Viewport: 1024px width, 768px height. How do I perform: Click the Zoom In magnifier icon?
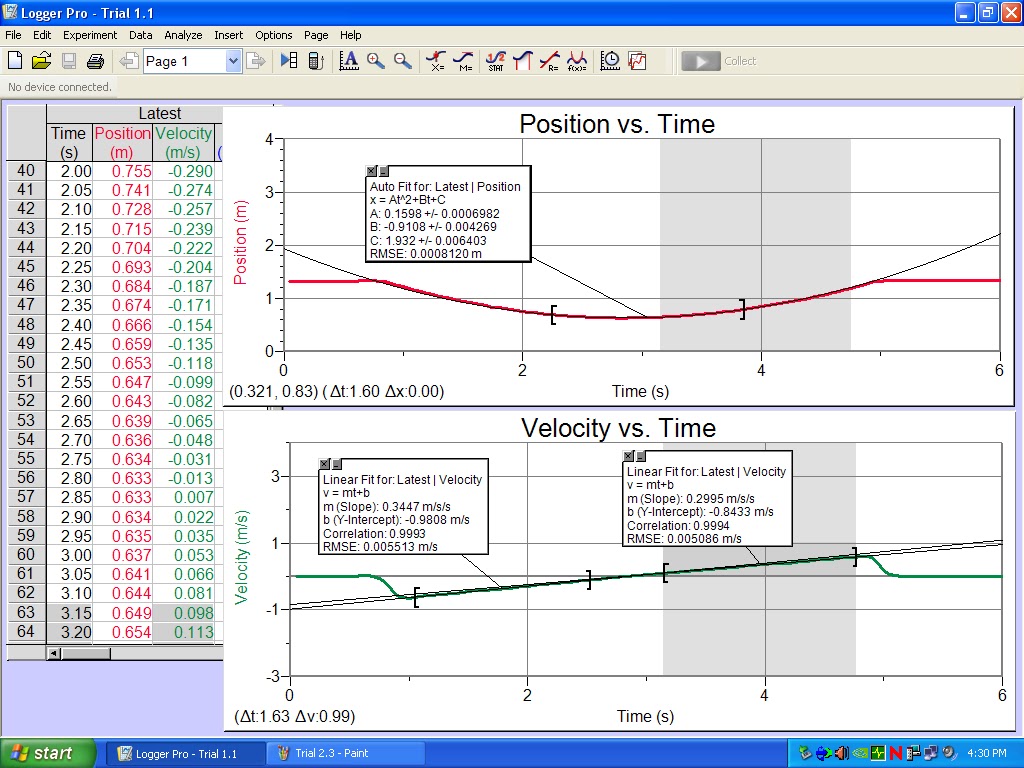coord(375,60)
